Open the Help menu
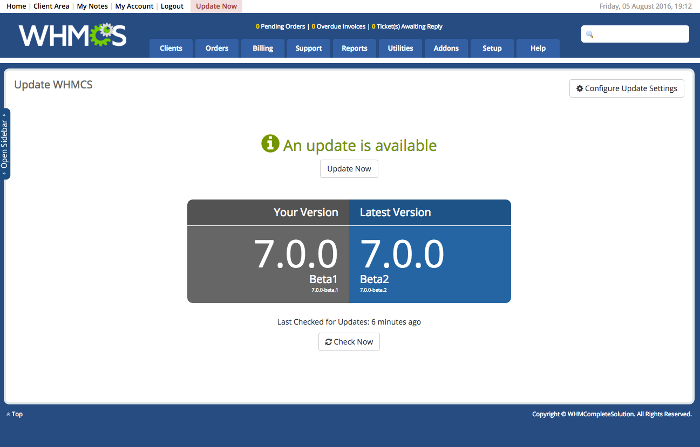The width and height of the screenshot is (700, 447). (x=538, y=48)
